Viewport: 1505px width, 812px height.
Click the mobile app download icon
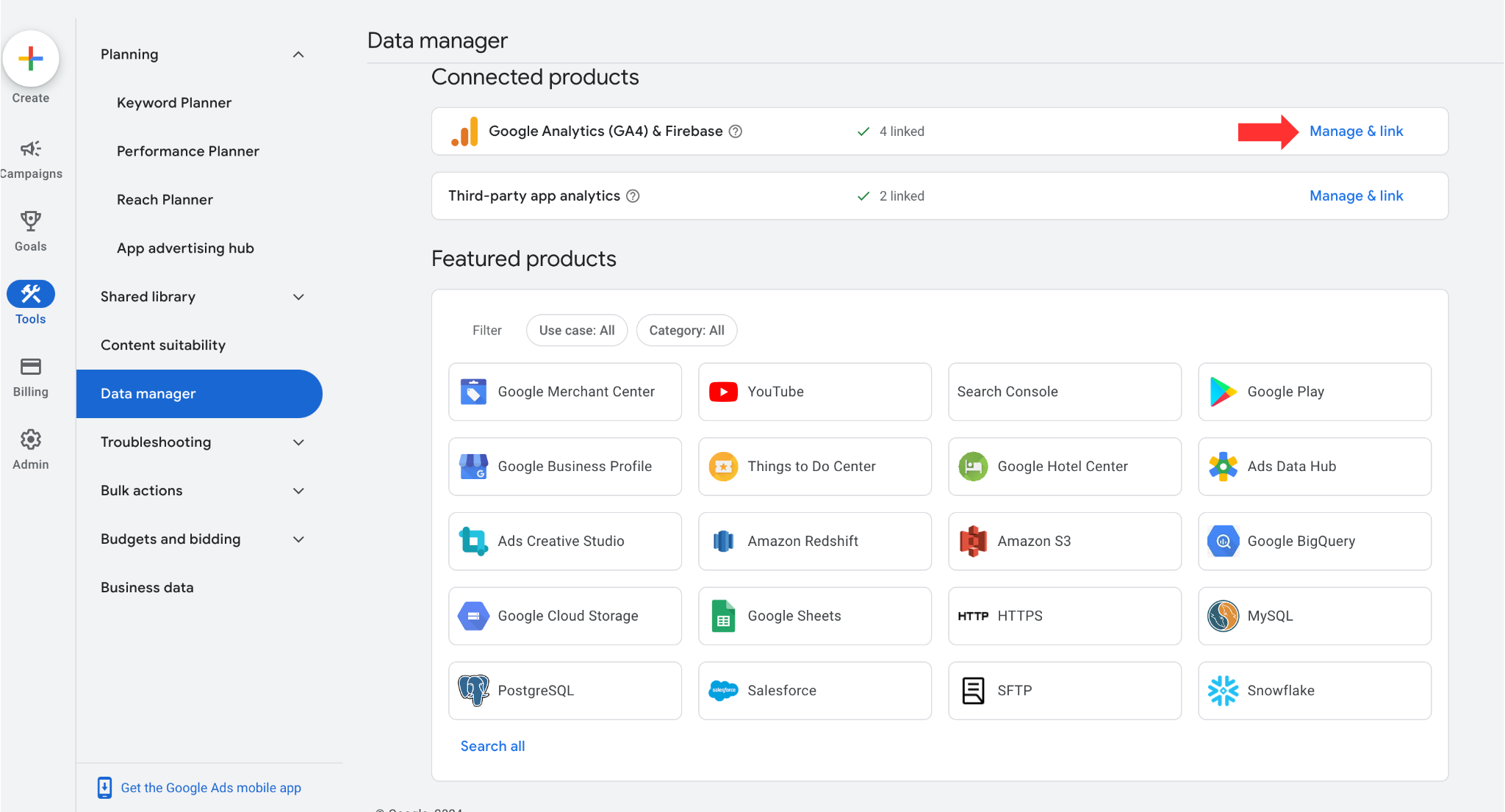point(104,788)
